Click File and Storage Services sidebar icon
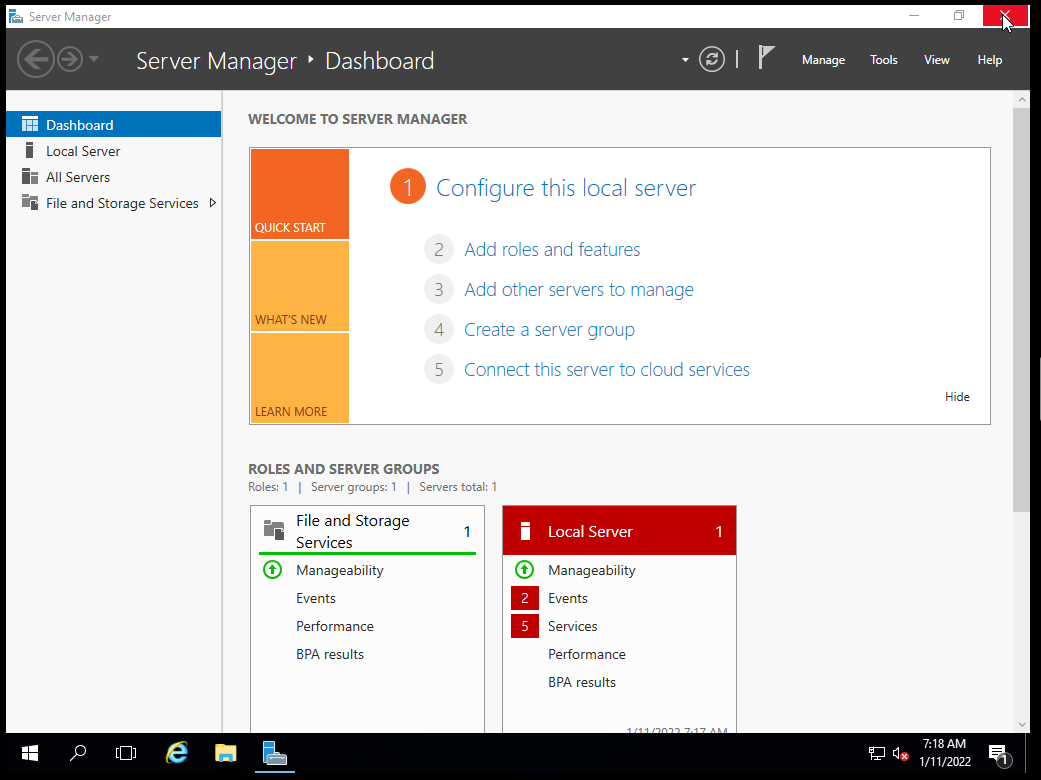This screenshot has width=1041, height=780. (x=30, y=202)
